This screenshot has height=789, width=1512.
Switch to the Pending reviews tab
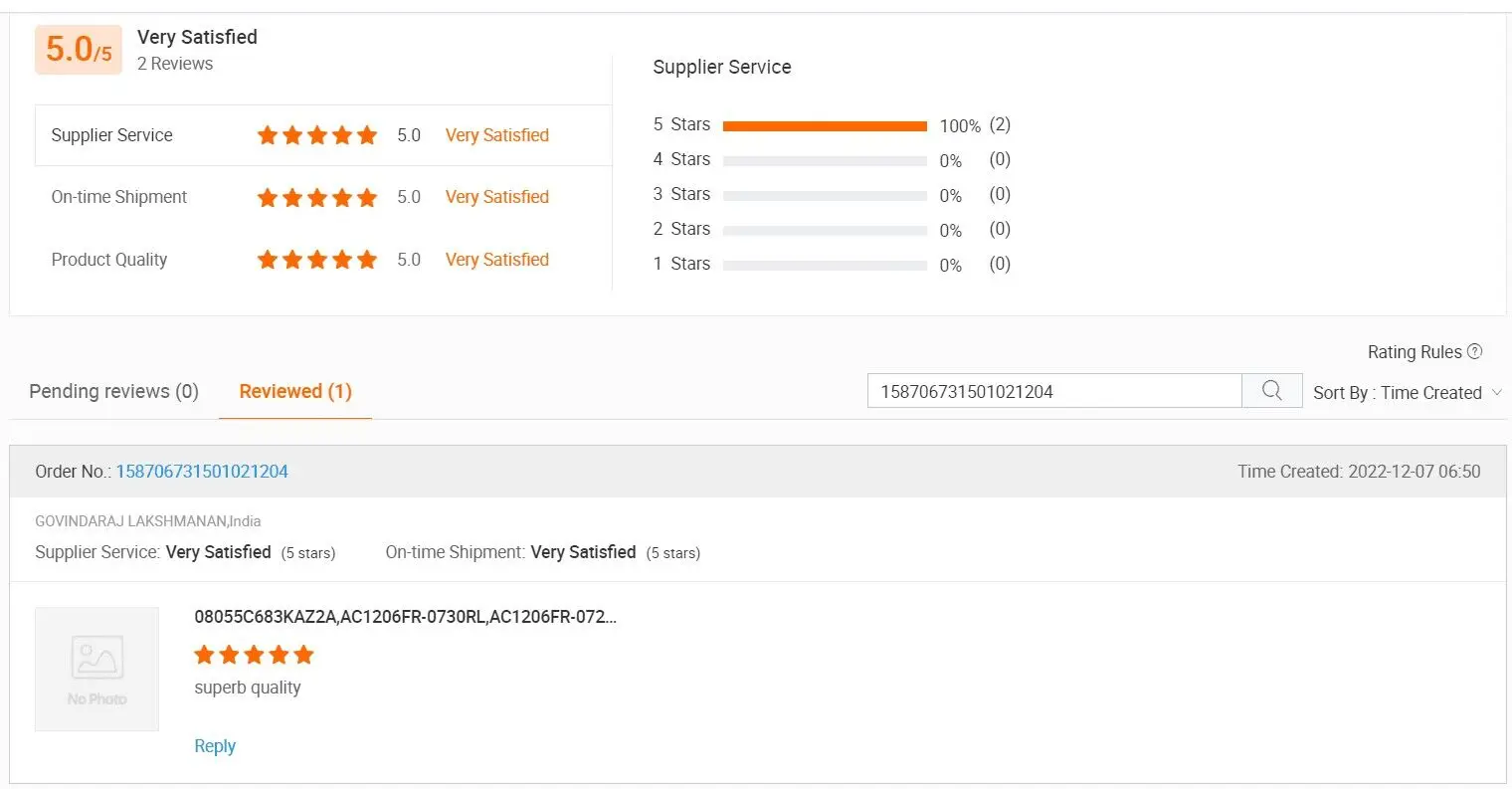113,391
